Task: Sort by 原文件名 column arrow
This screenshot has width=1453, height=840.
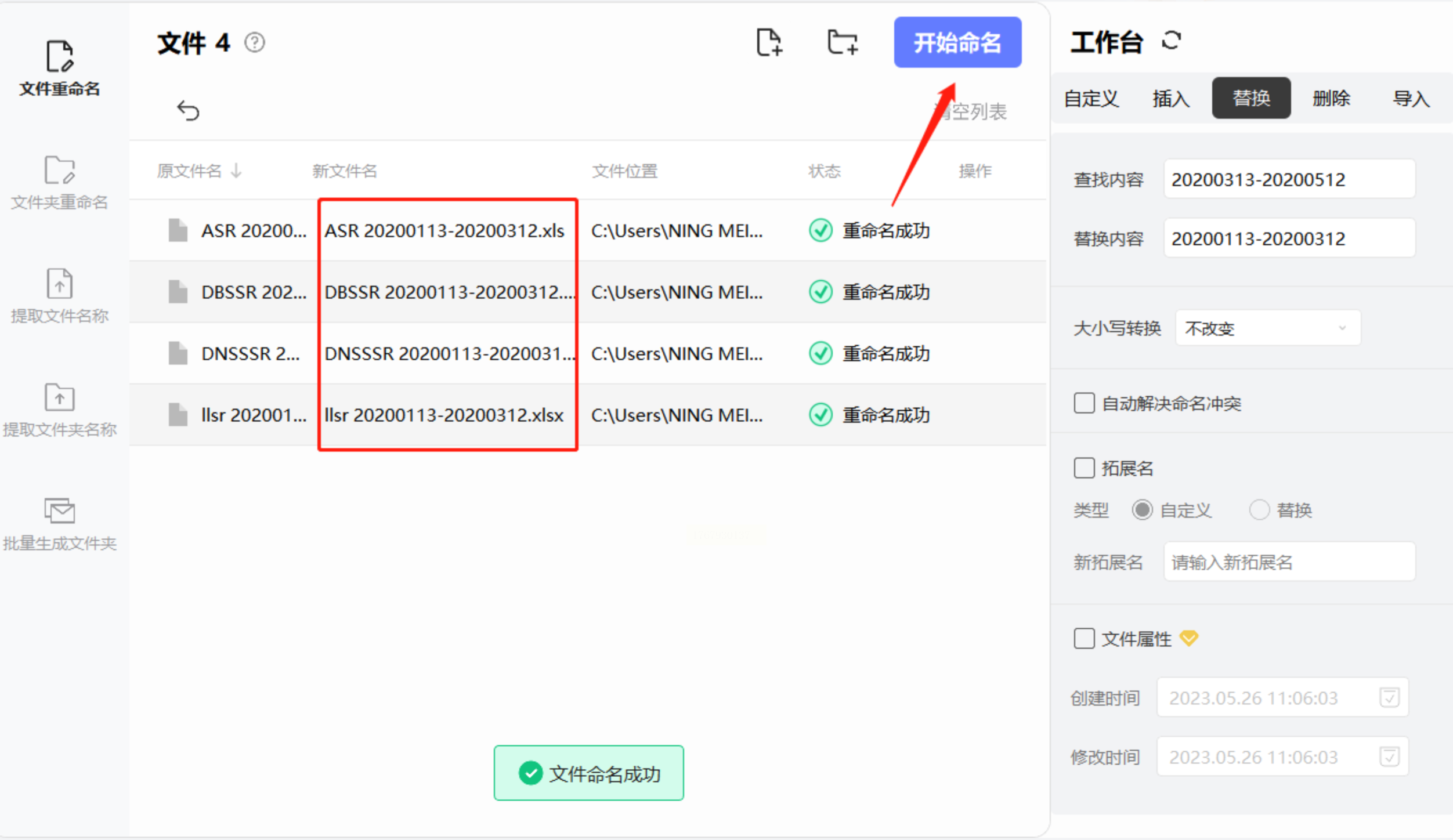Action: coord(236,171)
